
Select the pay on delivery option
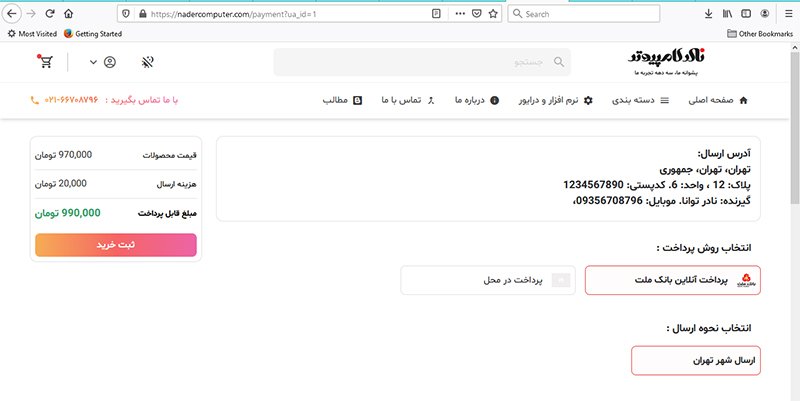pos(488,281)
